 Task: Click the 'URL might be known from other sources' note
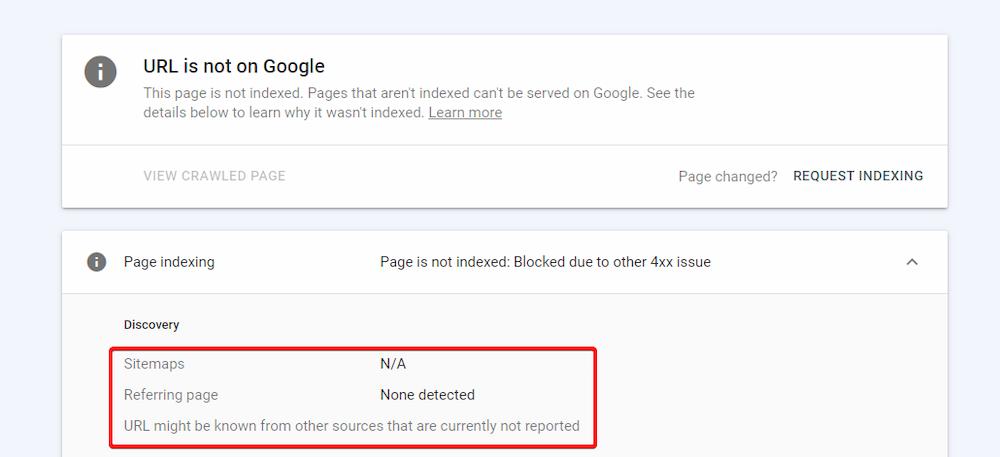point(351,426)
